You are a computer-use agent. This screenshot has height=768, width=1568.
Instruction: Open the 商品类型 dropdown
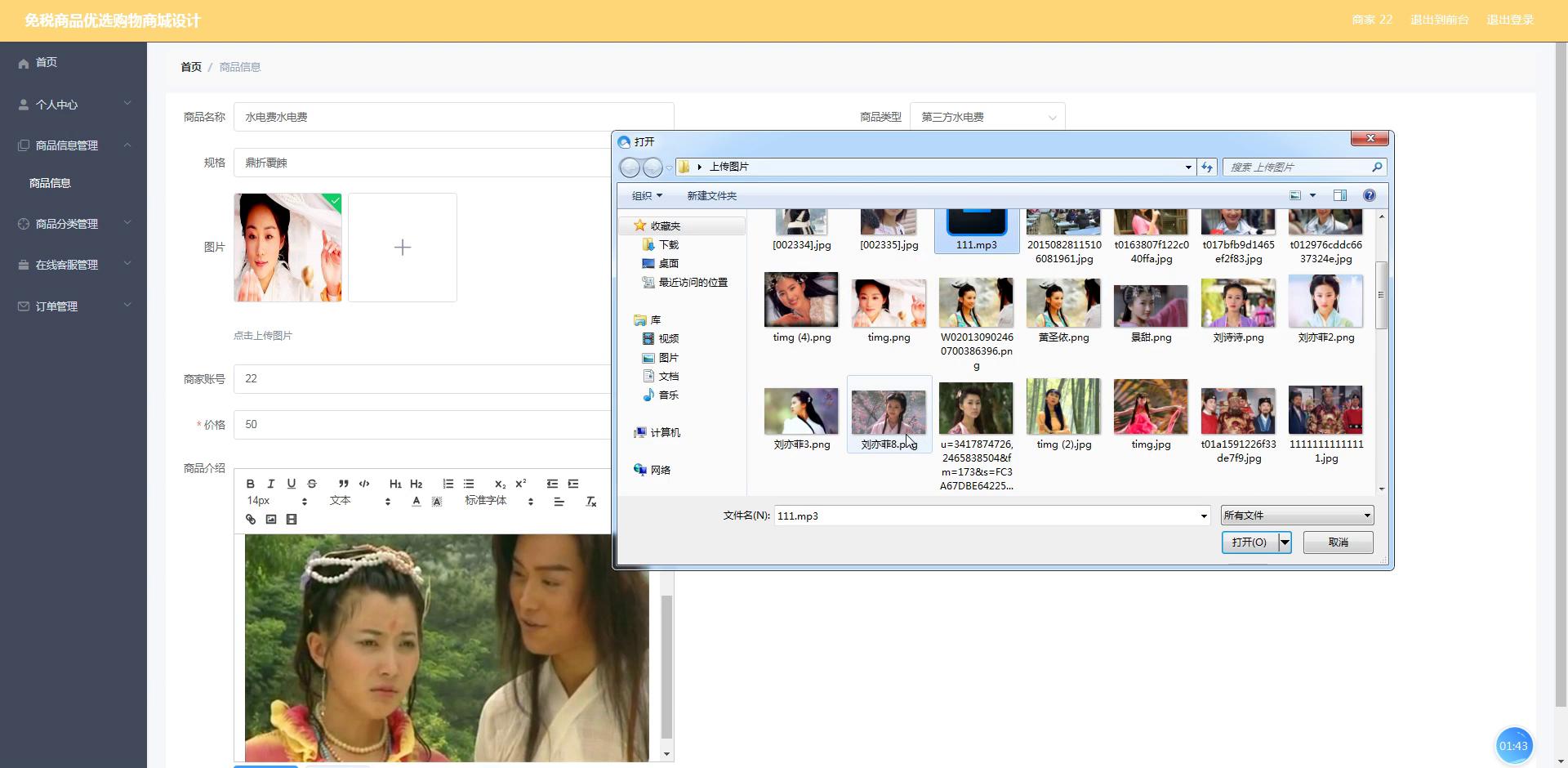[987, 118]
